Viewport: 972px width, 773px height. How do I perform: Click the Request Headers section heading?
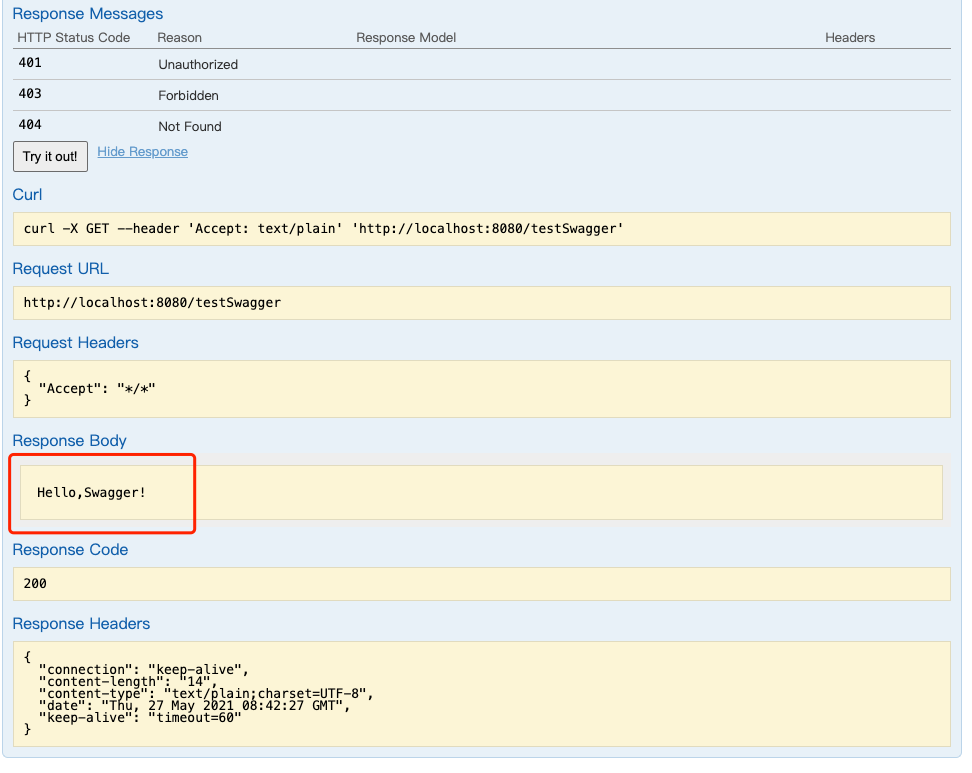coord(75,343)
